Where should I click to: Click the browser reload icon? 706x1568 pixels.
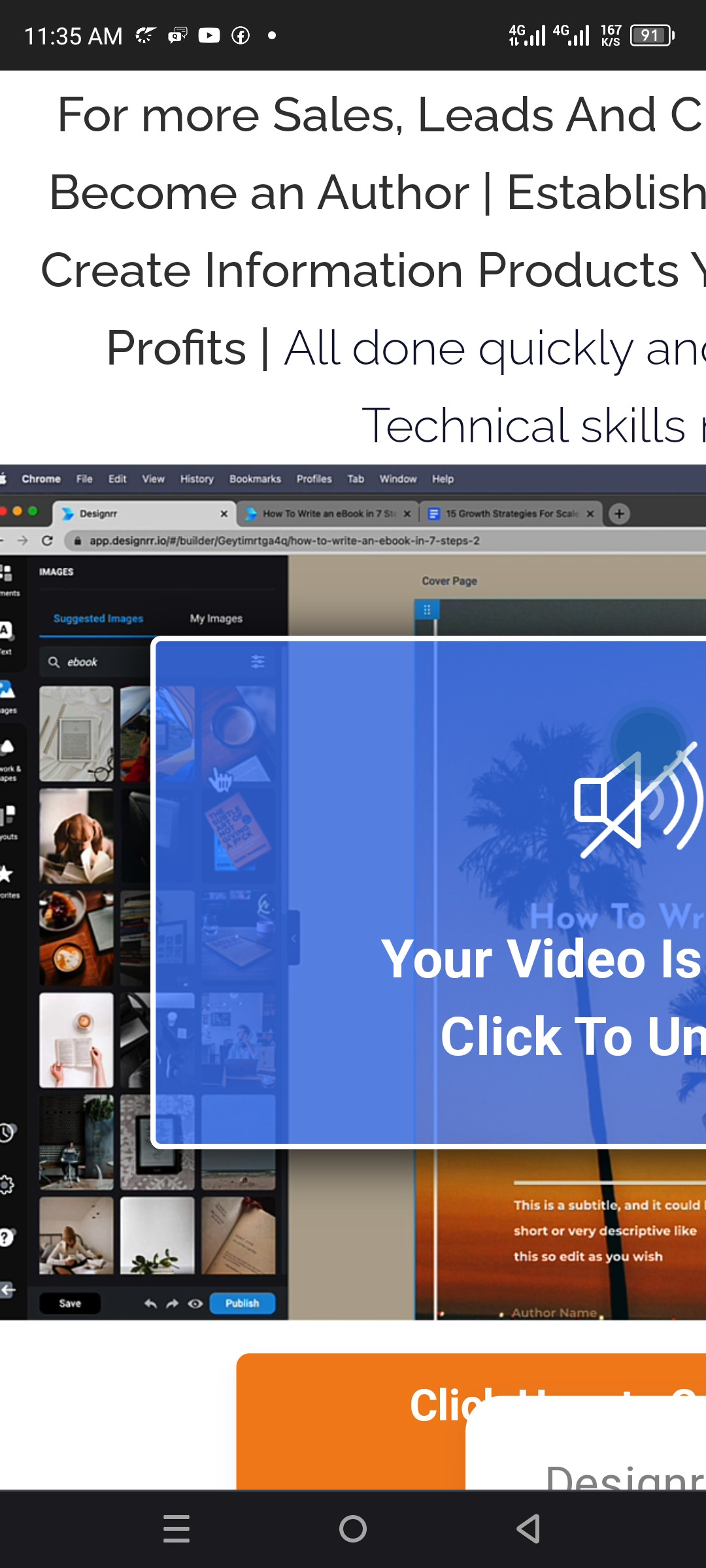47,540
